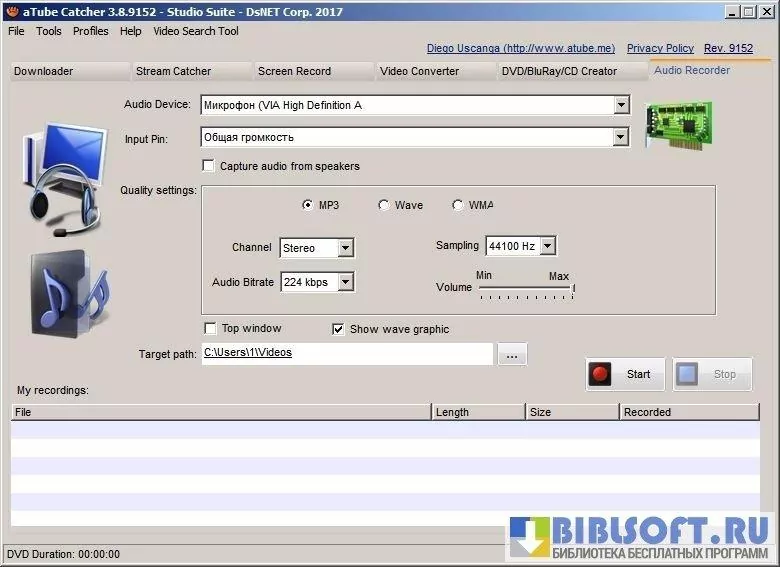Click the red record icon on Start

[600, 375]
